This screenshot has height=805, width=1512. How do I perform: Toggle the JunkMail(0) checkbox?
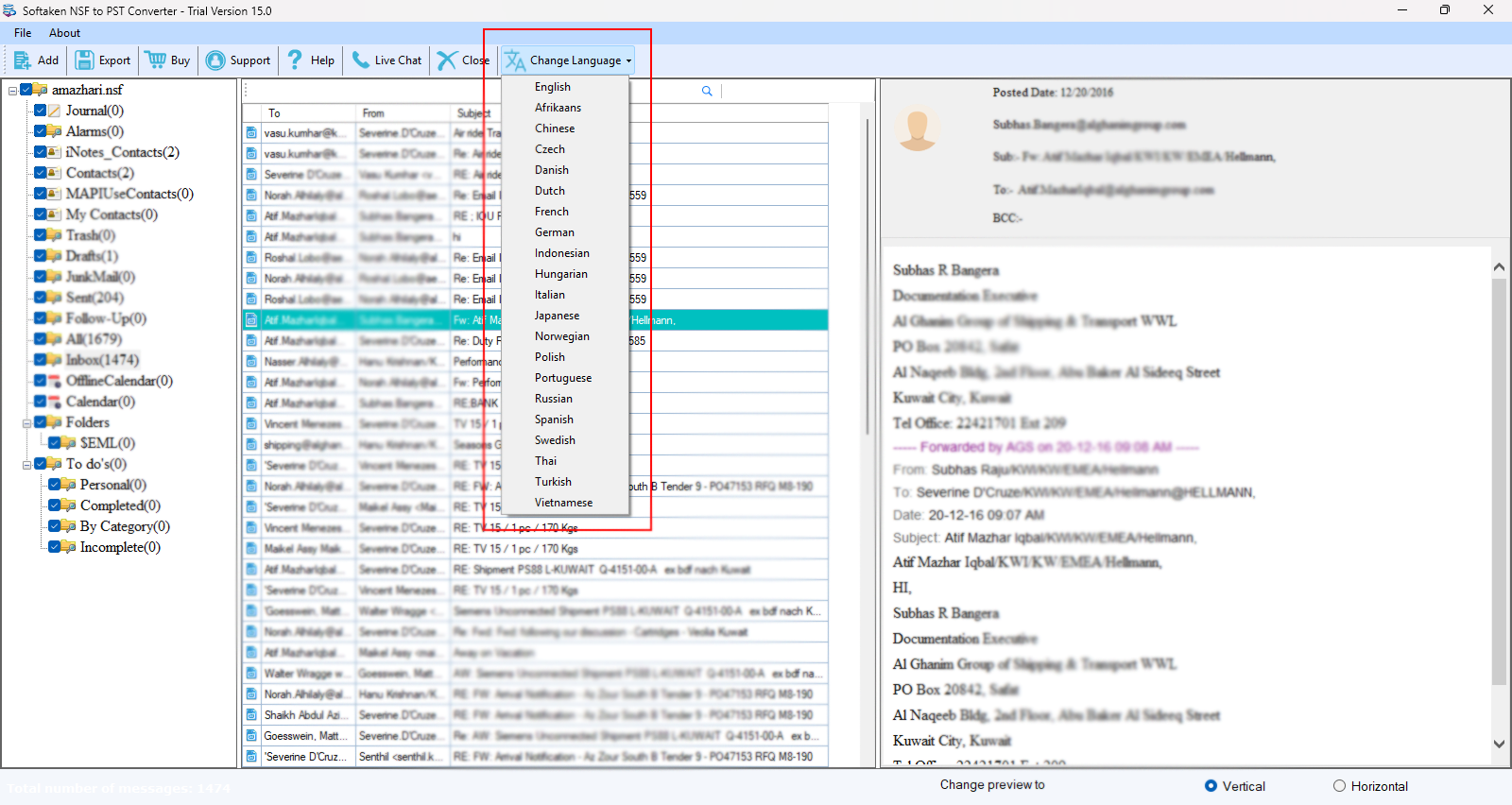click(x=40, y=277)
